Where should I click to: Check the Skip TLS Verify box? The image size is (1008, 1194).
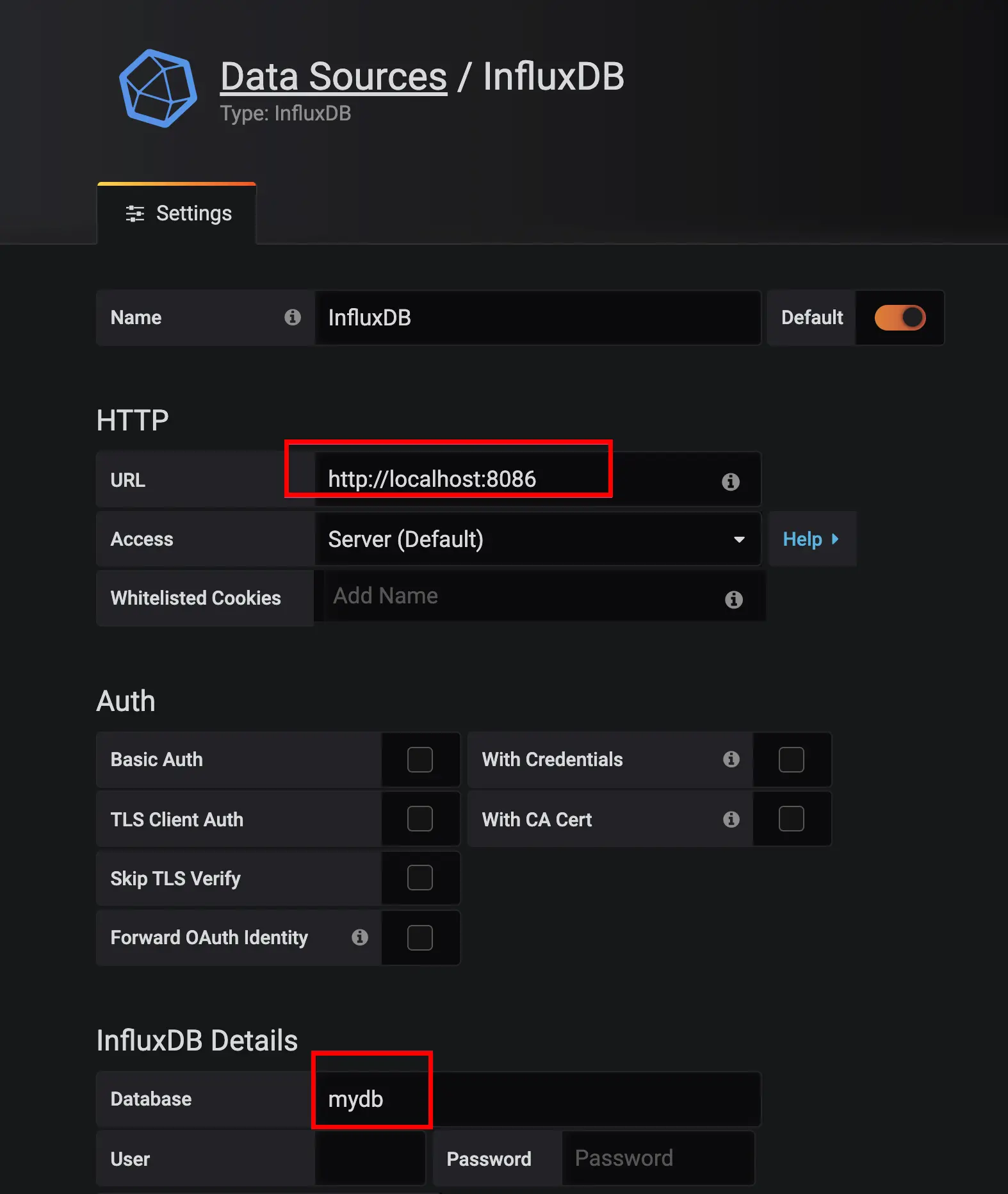click(x=420, y=878)
